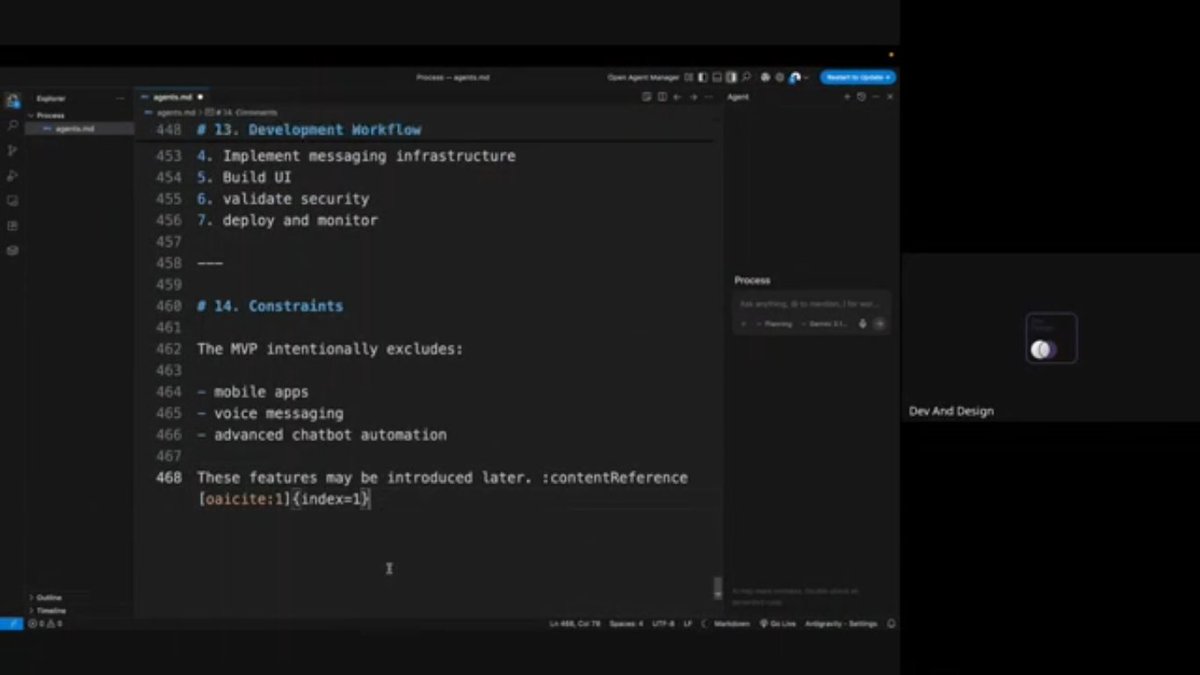
Task: Collapse the Process folder in Explorer
Action: coord(50,115)
